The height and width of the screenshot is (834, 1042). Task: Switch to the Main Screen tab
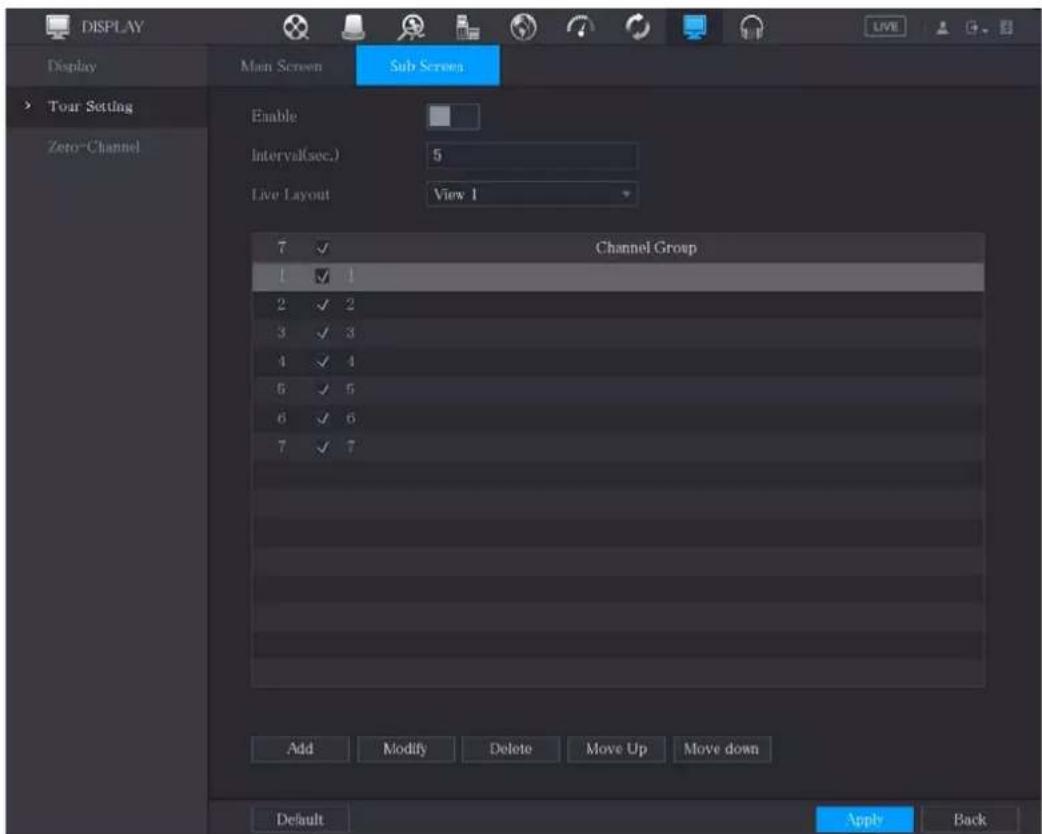pyautogui.click(x=282, y=66)
